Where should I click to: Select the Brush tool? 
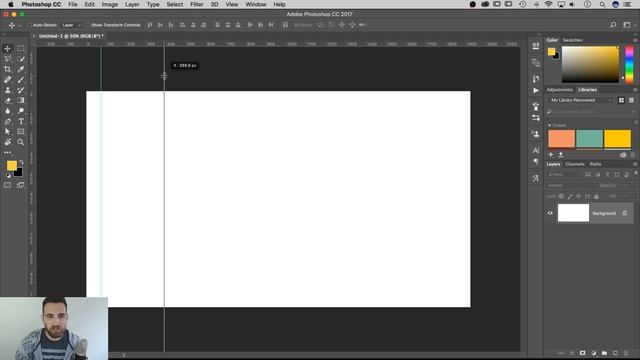(20, 80)
